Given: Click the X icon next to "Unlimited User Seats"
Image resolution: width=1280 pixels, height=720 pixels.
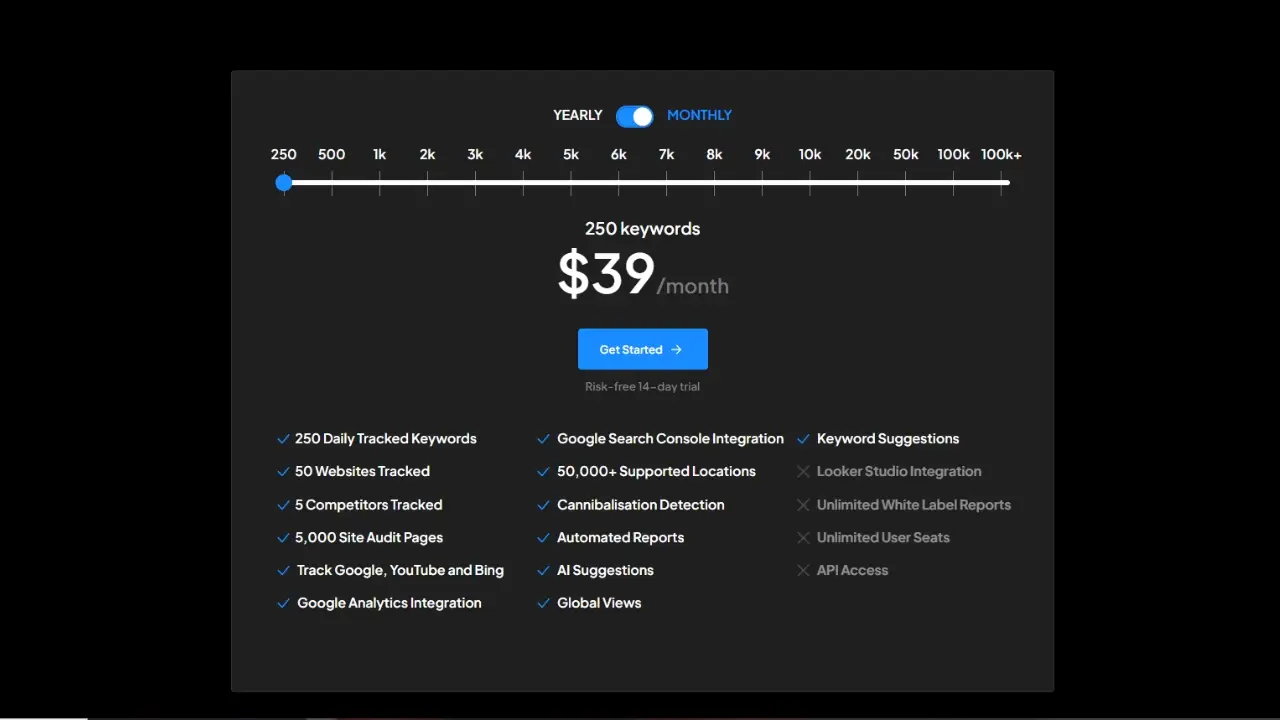Looking at the screenshot, I should [x=803, y=537].
